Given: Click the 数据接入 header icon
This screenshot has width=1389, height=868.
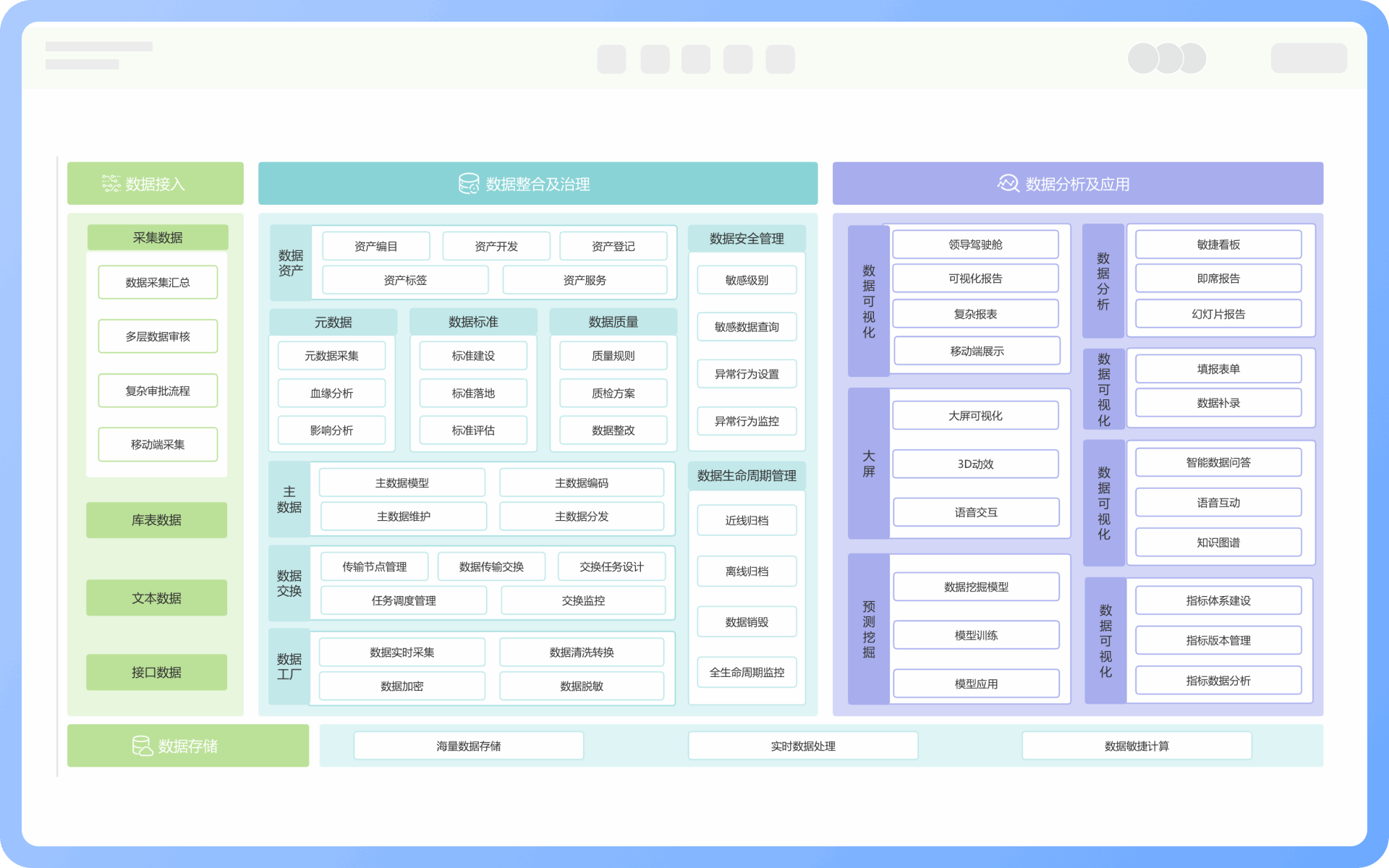Looking at the screenshot, I should point(111,184).
